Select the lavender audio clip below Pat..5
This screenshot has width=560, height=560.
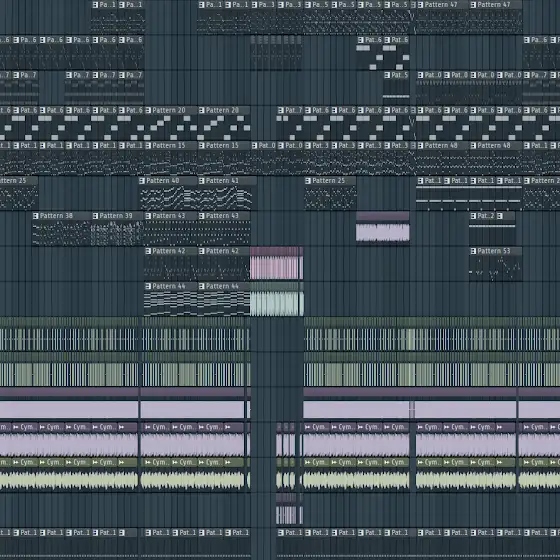coord(382,227)
